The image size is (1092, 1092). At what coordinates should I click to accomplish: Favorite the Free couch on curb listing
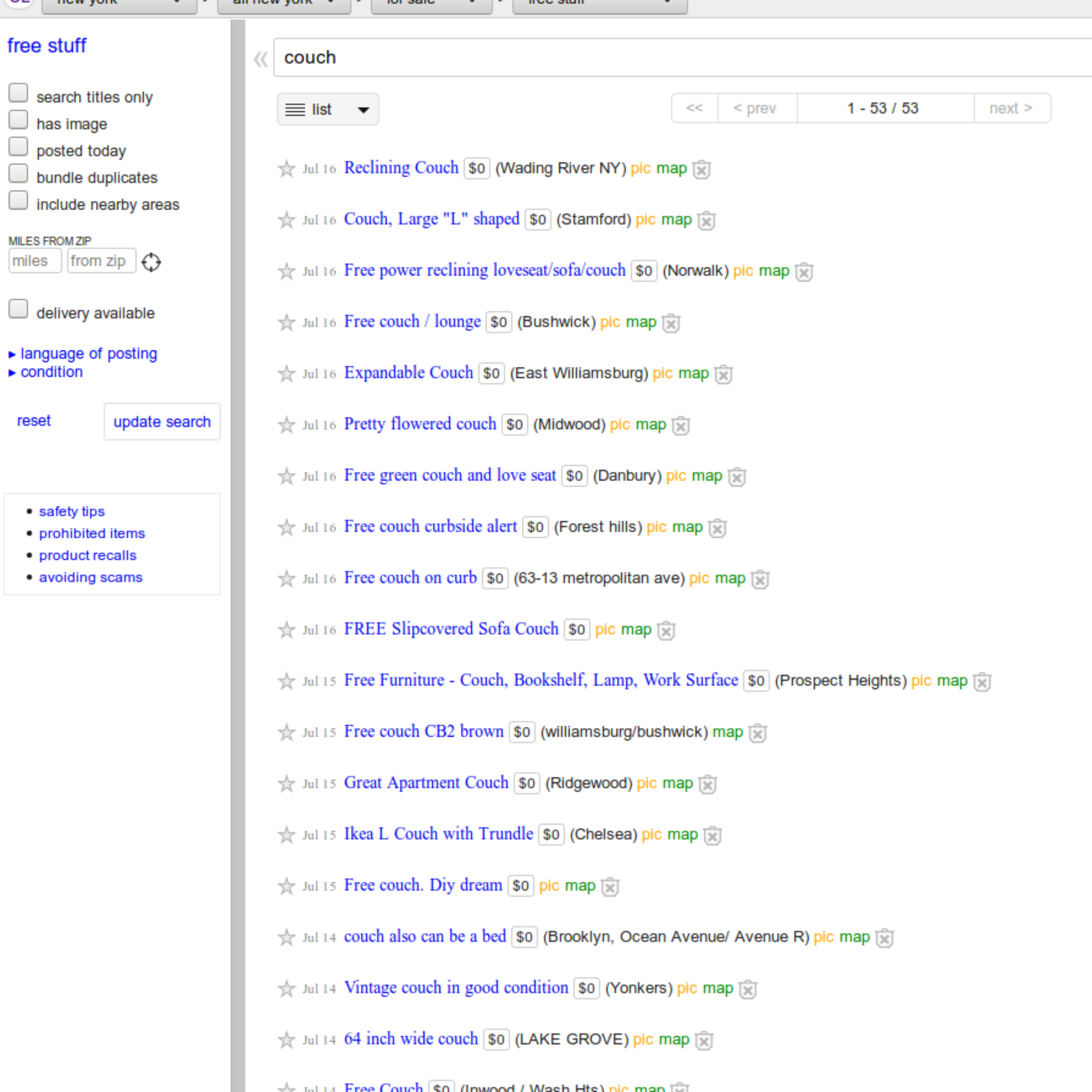(287, 579)
